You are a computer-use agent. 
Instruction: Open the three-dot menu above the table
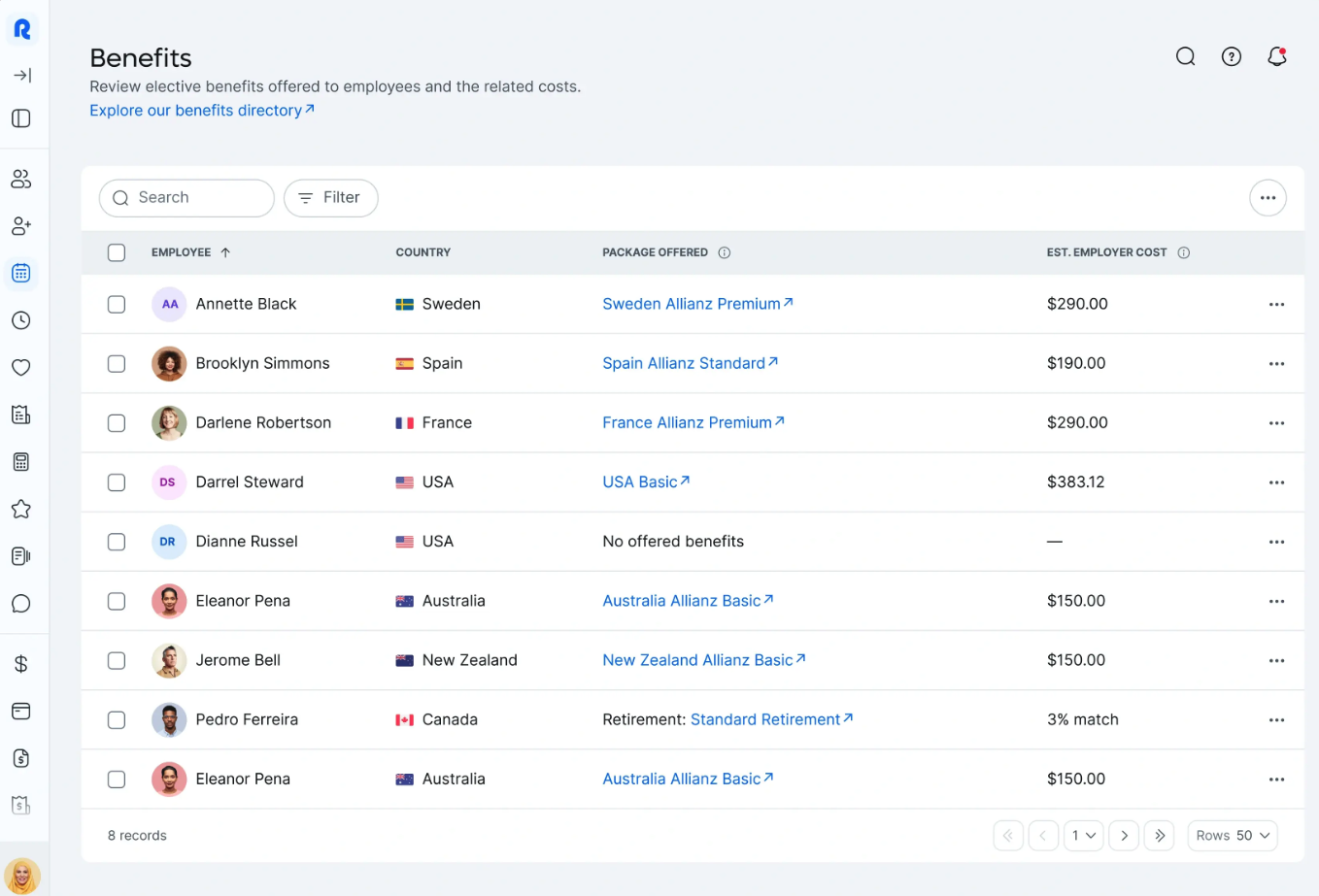click(x=1268, y=198)
